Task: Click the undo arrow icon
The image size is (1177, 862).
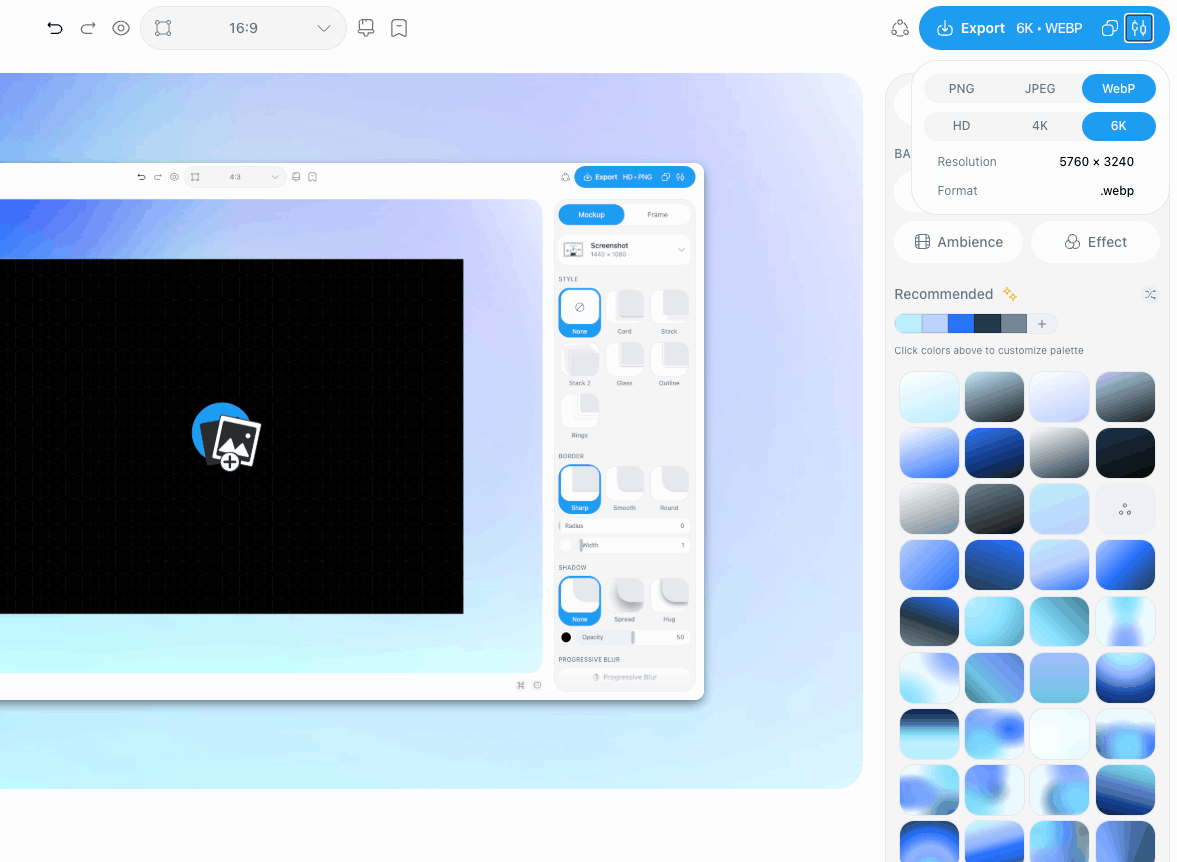Action: pyautogui.click(x=55, y=29)
